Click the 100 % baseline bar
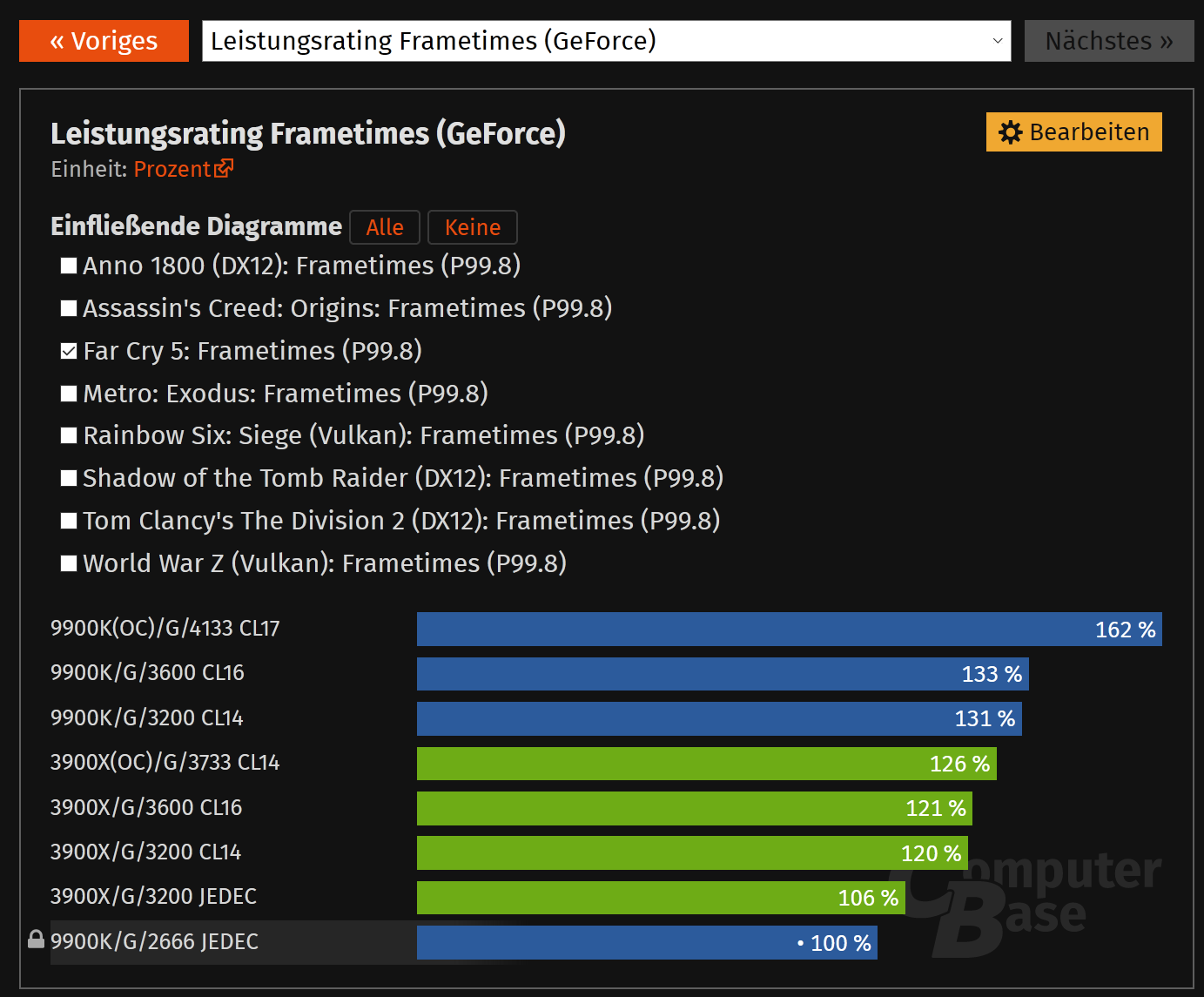 [647, 942]
